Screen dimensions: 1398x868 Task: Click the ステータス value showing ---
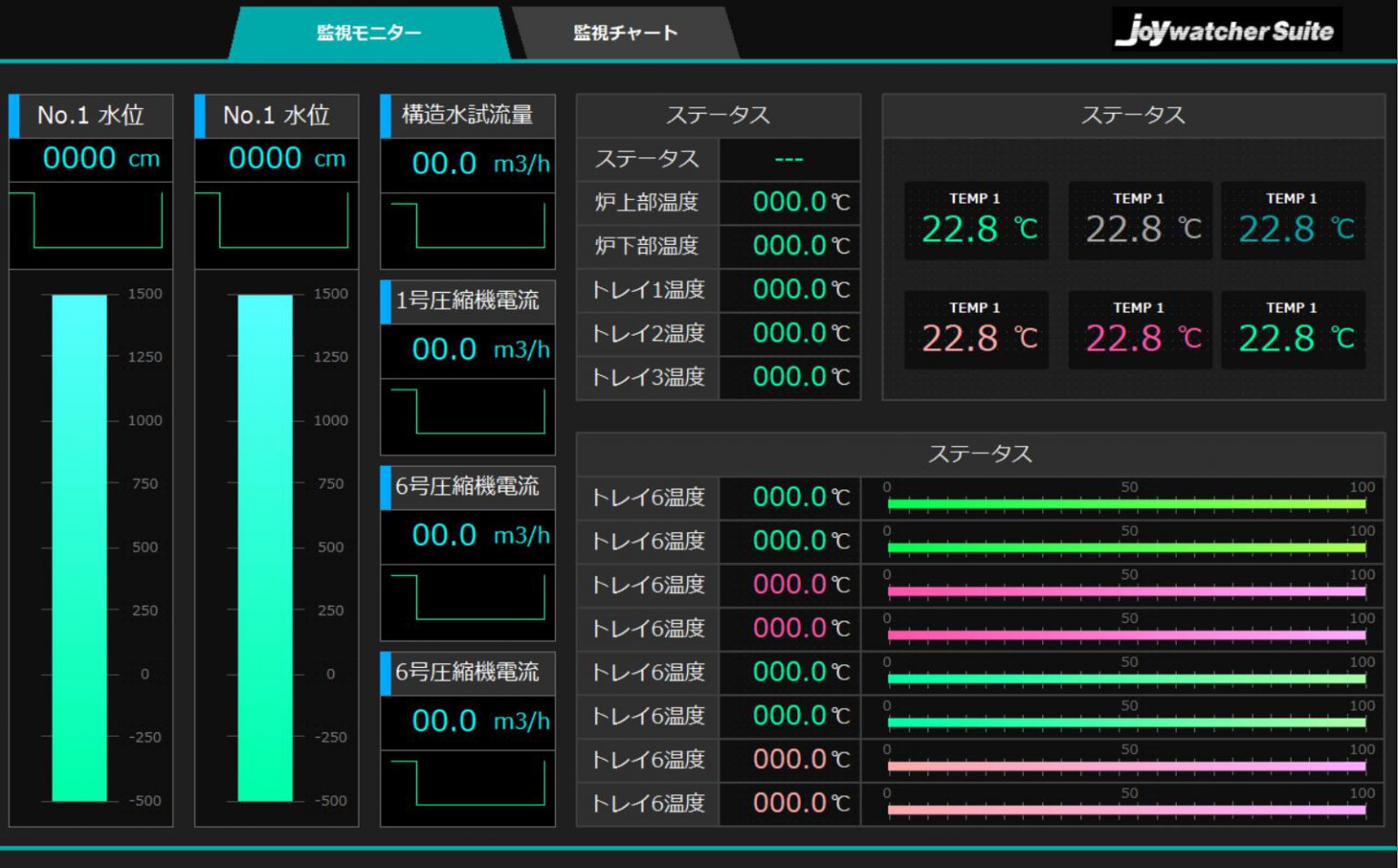point(788,159)
